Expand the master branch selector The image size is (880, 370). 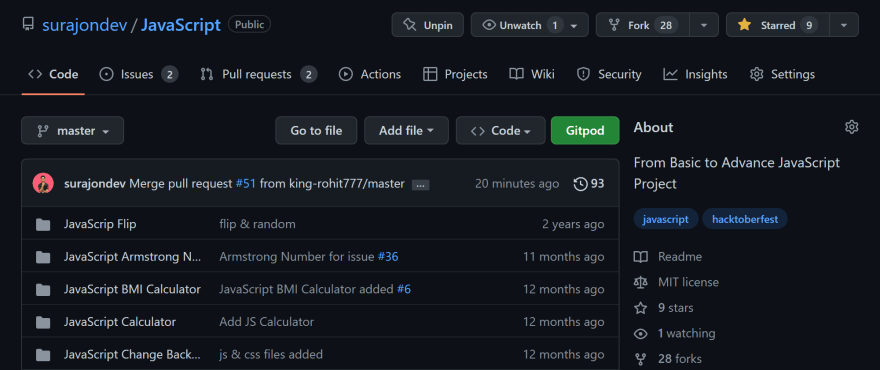click(72, 130)
